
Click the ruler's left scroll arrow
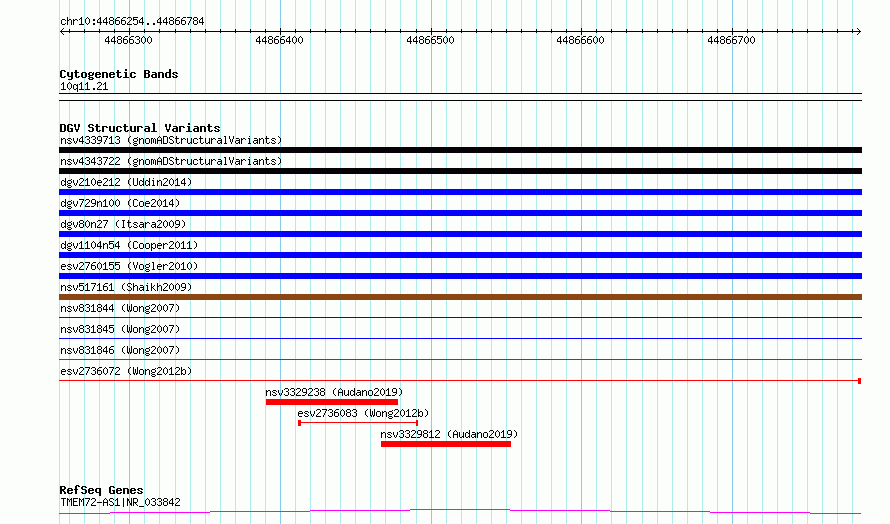[x=63, y=32]
